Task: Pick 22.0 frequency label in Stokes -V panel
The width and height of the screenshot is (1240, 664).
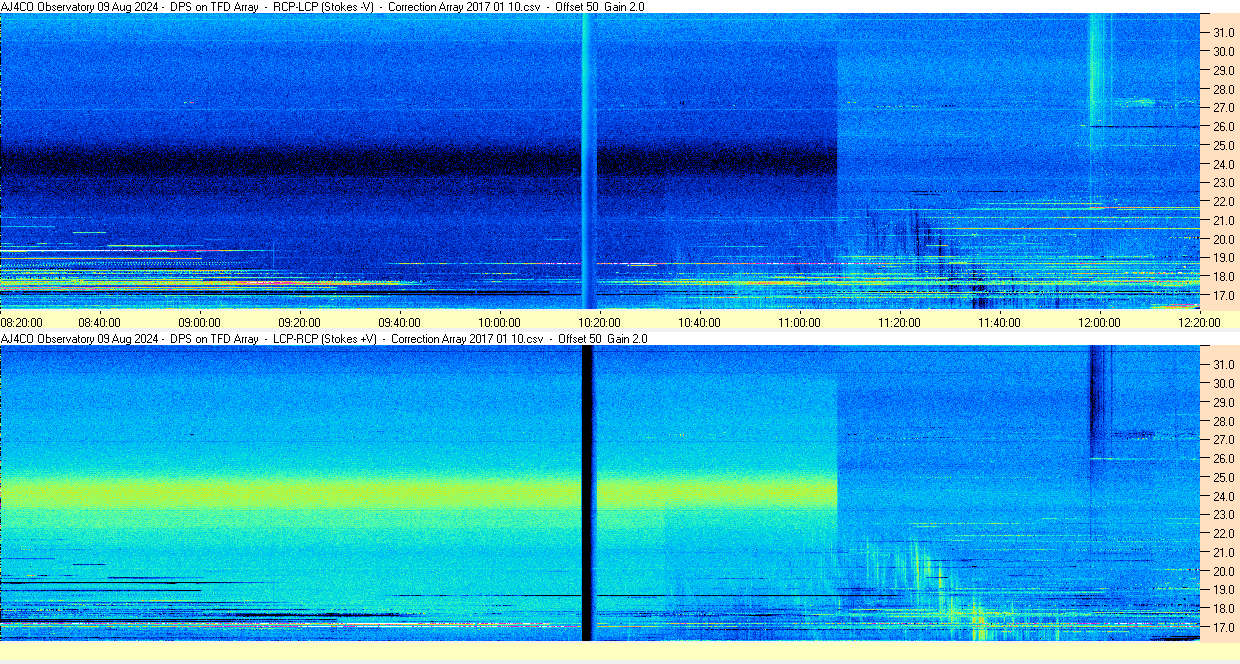Action: tap(1223, 202)
